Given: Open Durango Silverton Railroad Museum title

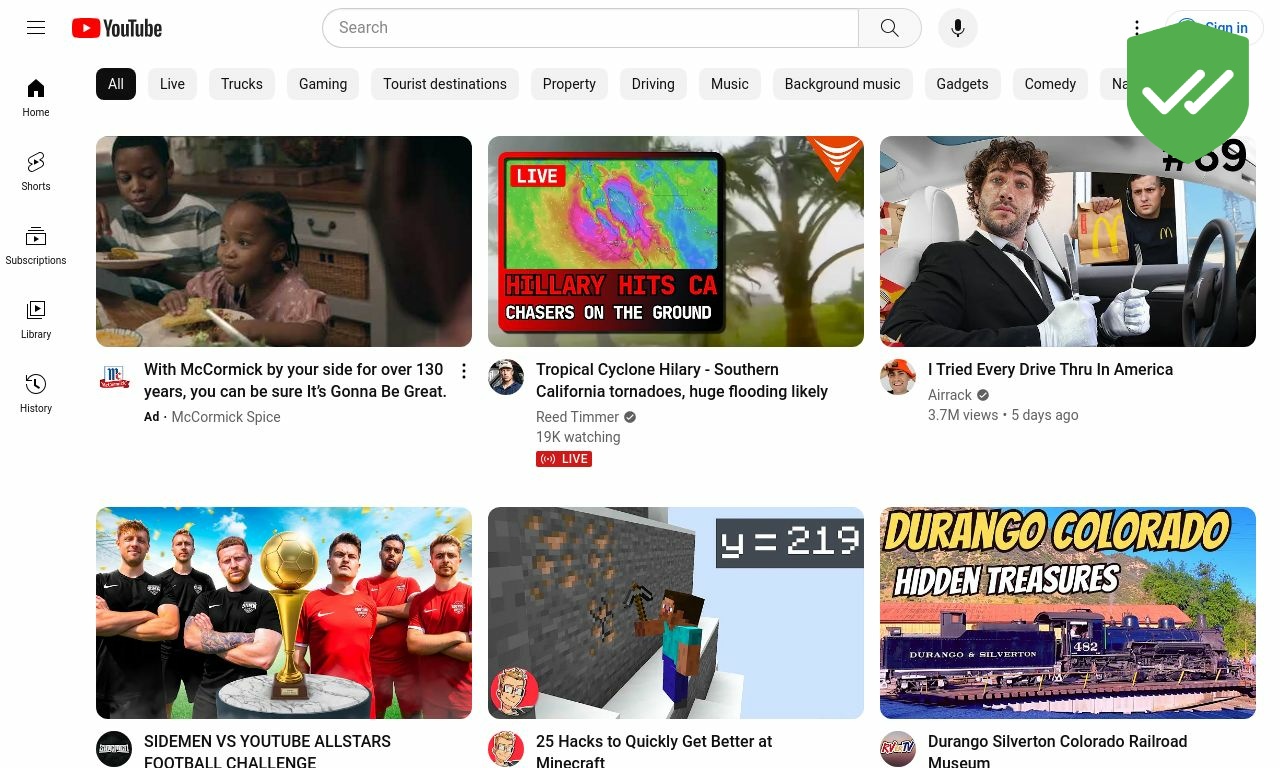Looking at the screenshot, I should 1057,752.
